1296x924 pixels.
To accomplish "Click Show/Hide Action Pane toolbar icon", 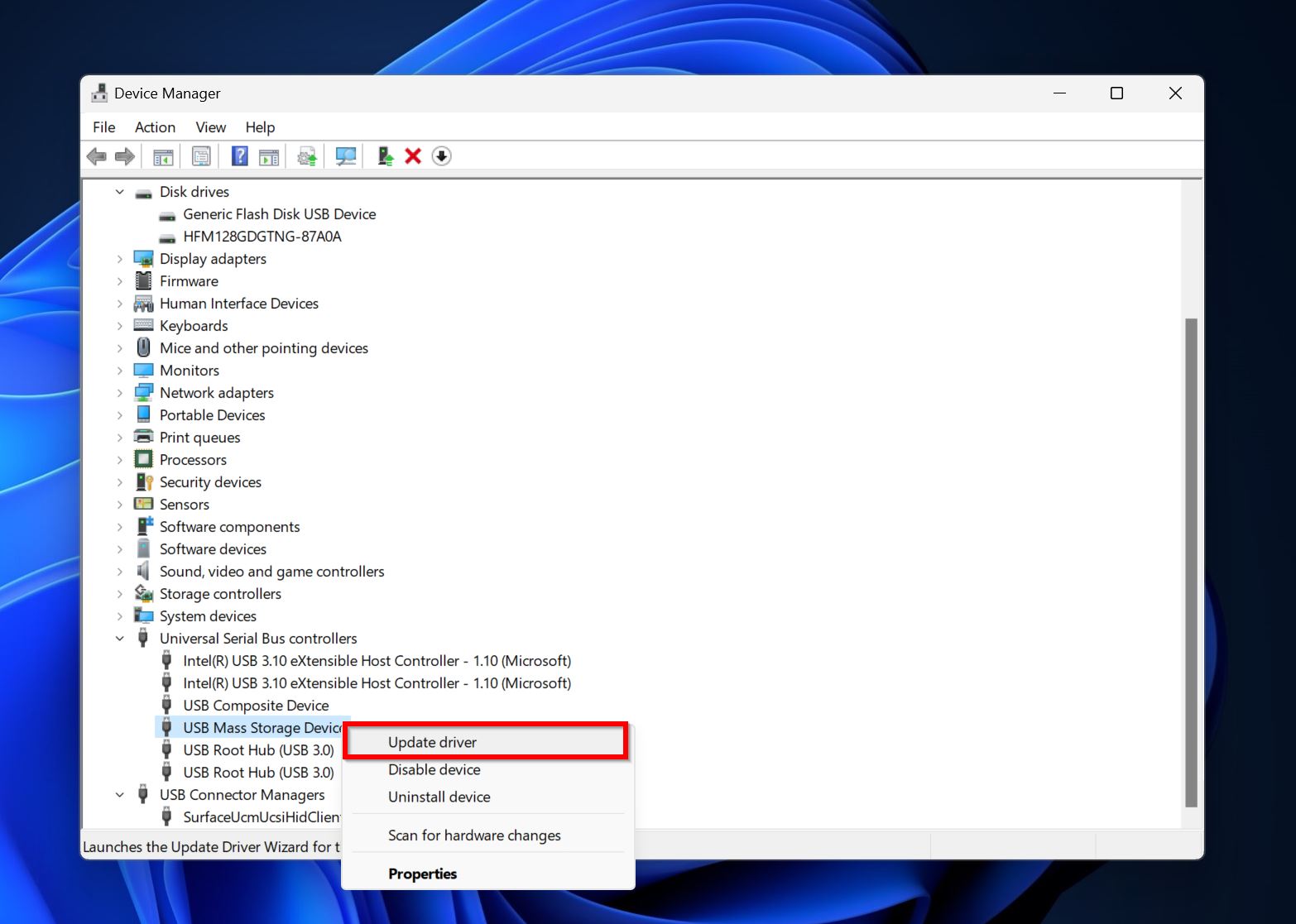I will [x=269, y=156].
